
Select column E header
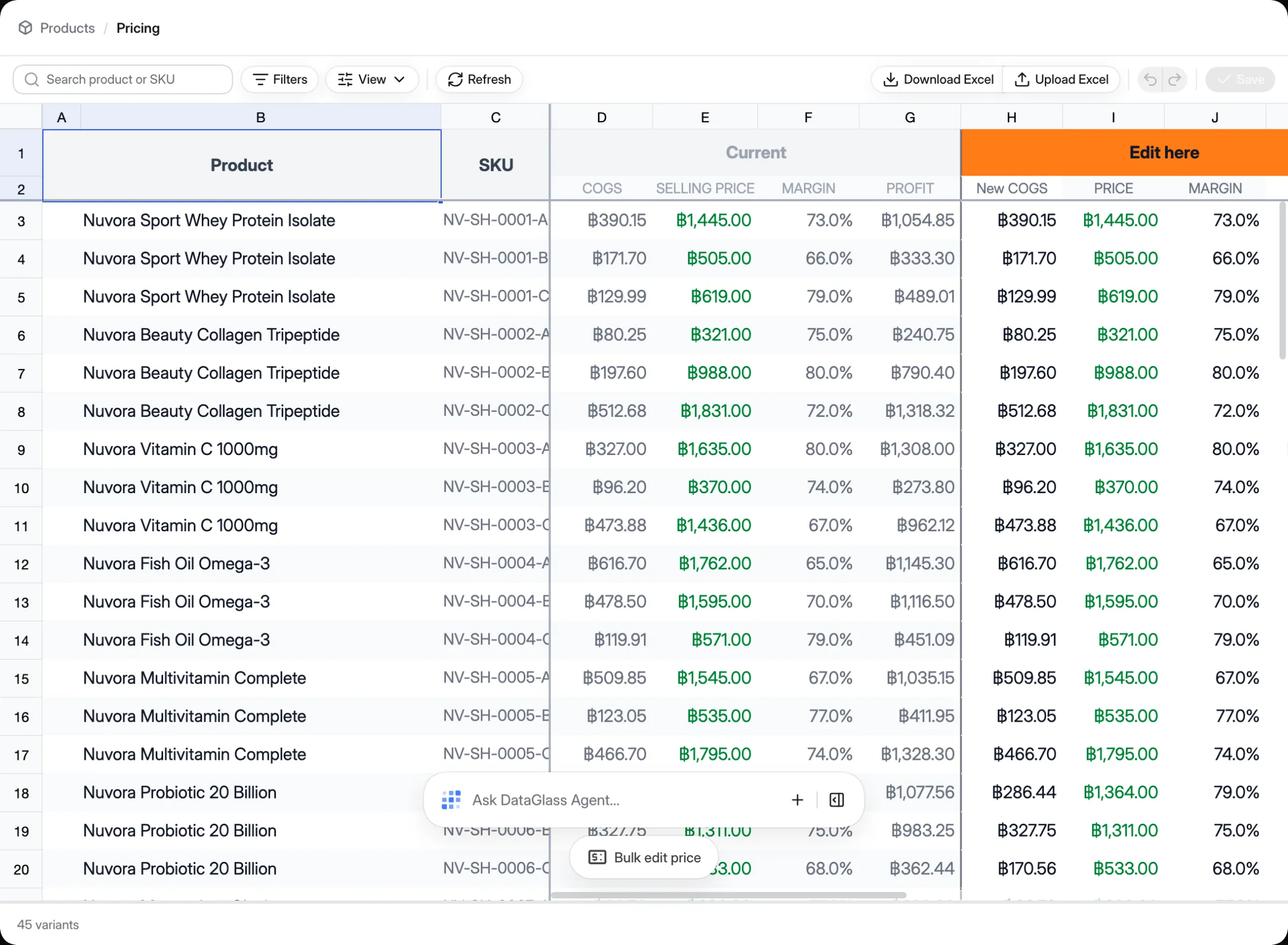coord(705,118)
